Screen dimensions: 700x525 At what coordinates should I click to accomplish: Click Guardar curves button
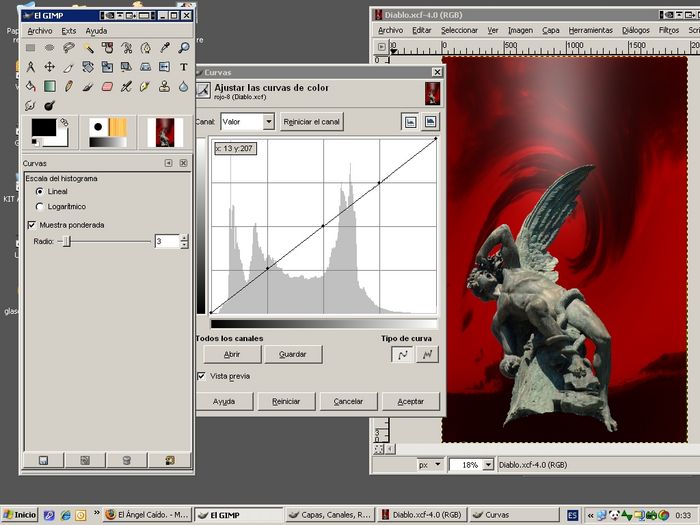point(293,354)
